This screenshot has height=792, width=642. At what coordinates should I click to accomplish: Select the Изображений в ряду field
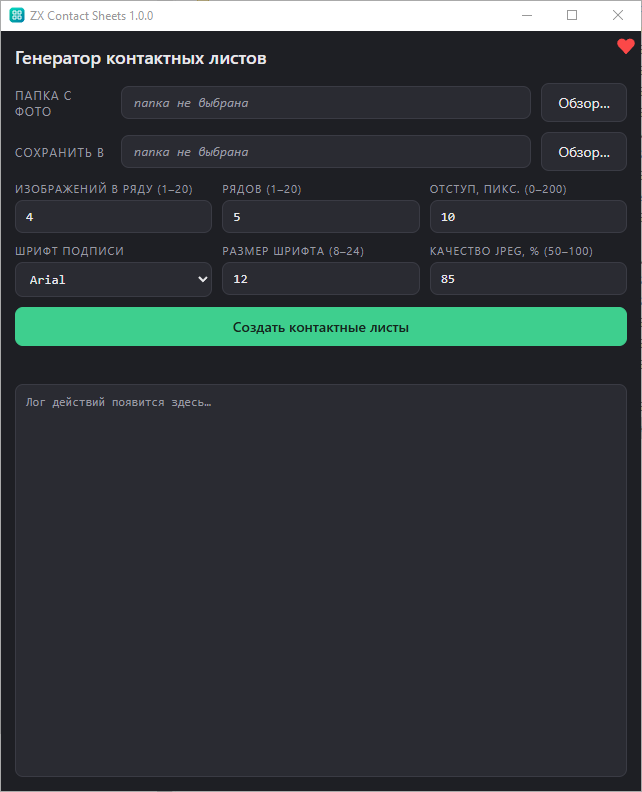coord(113,217)
